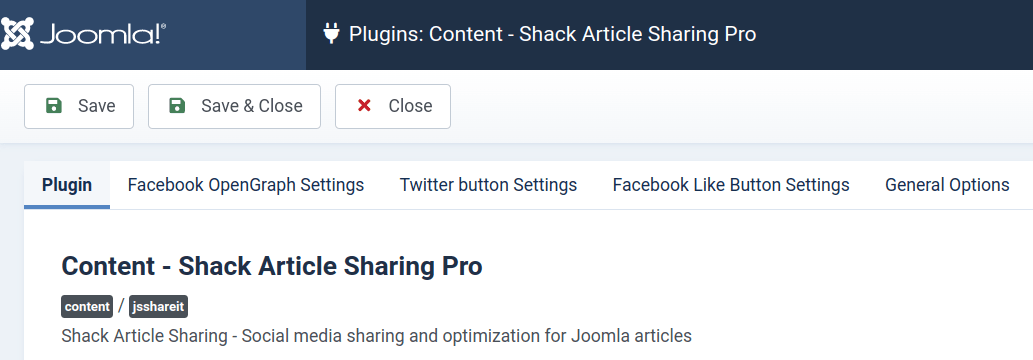1033x360 pixels.
Task: Open Facebook Like Button Settings tab
Action: (x=731, y=185)
